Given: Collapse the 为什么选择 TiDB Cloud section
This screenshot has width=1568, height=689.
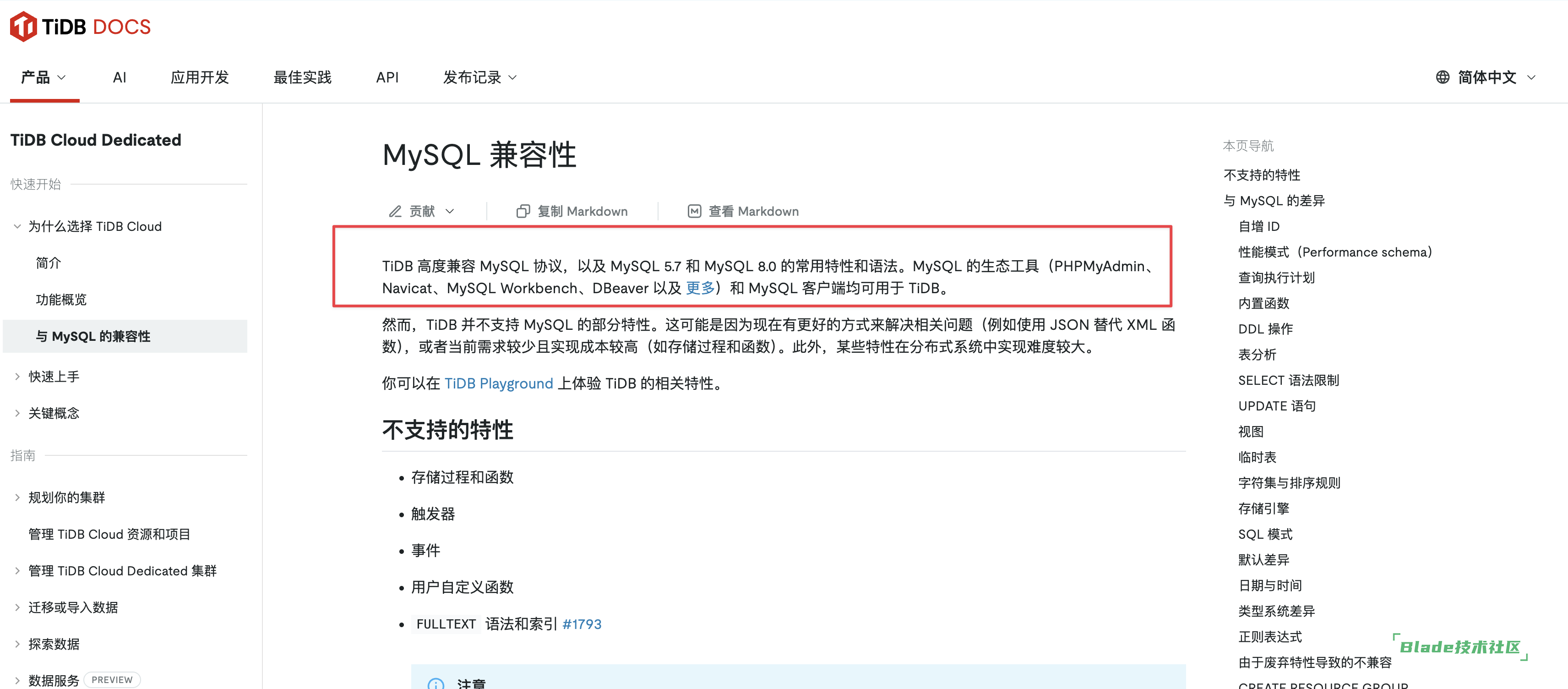Looking at the screenshot, I should click(17, 226).
